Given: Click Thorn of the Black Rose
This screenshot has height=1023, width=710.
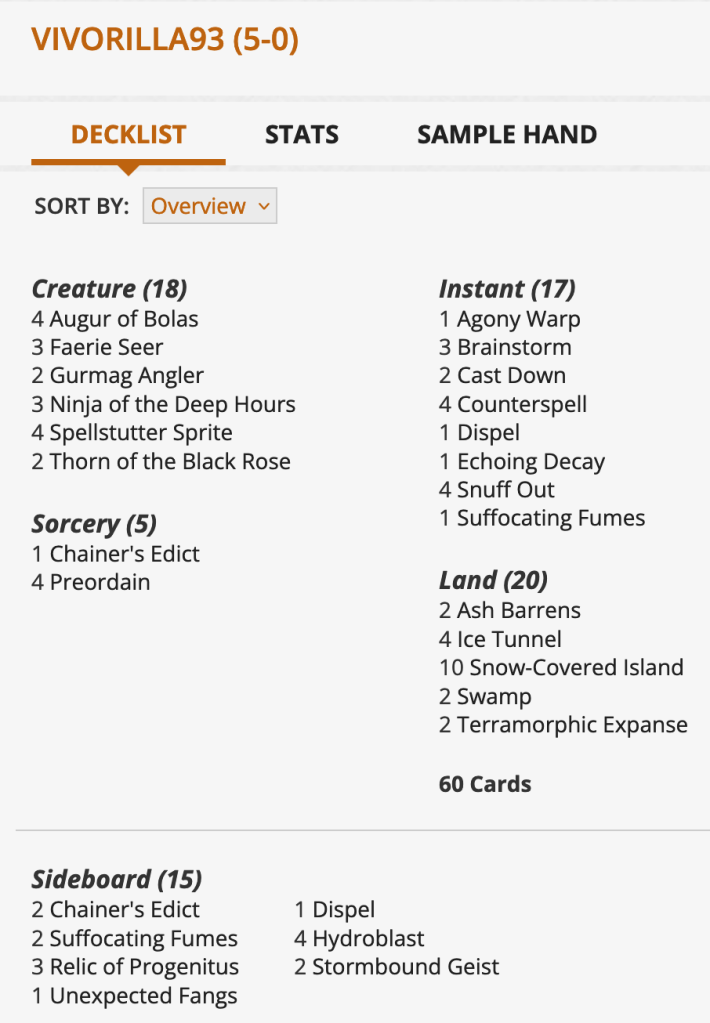Looking at the screenshot, I should coord(170,461).
